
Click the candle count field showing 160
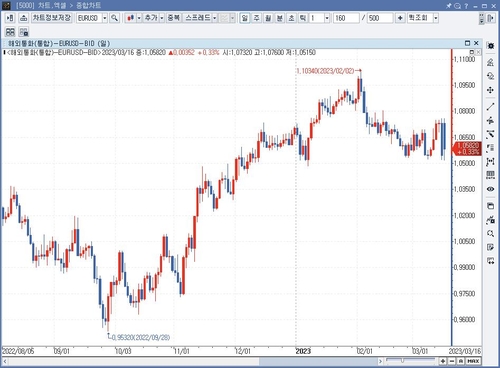(x=346, y=18)
